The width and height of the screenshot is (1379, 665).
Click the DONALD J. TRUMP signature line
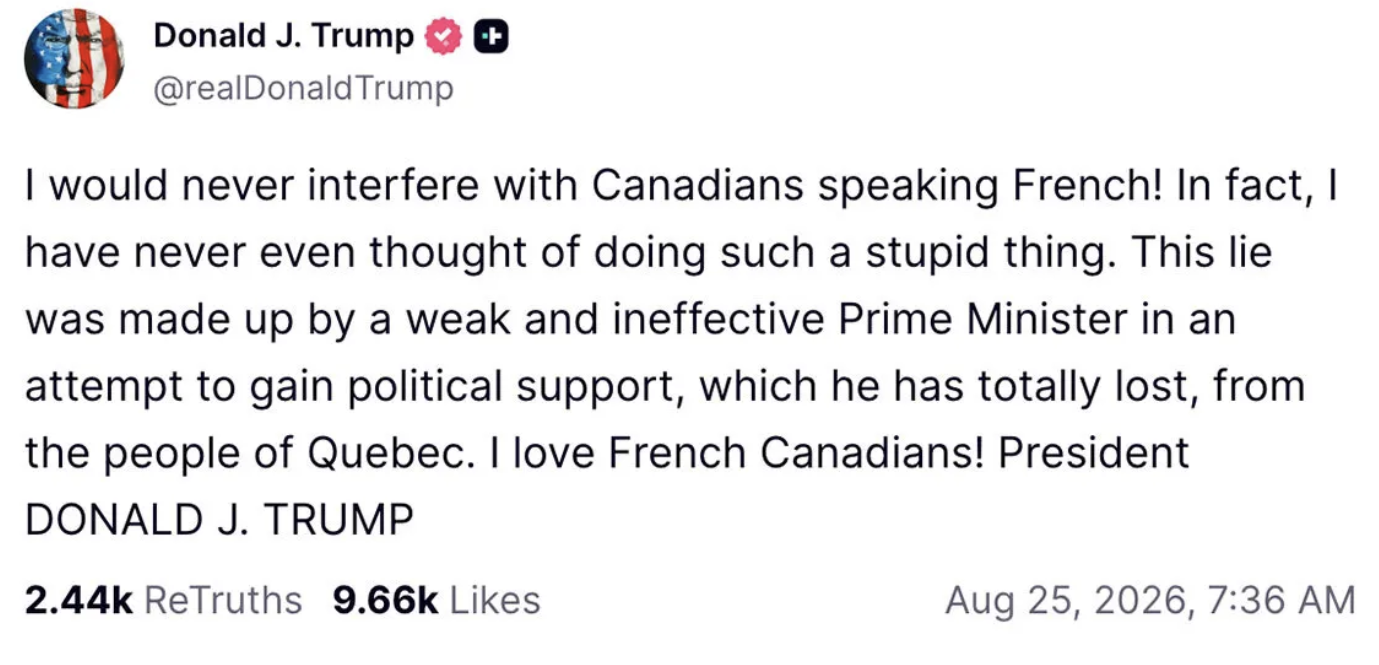click(218, 520)
